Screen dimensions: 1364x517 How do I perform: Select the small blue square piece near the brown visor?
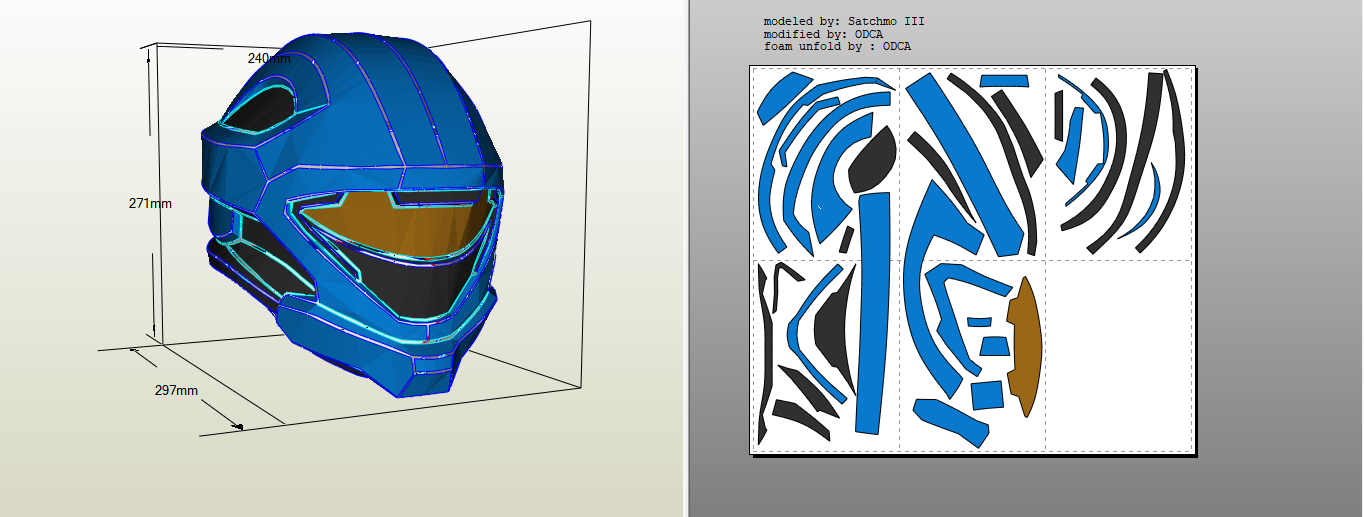coord(988,395)
